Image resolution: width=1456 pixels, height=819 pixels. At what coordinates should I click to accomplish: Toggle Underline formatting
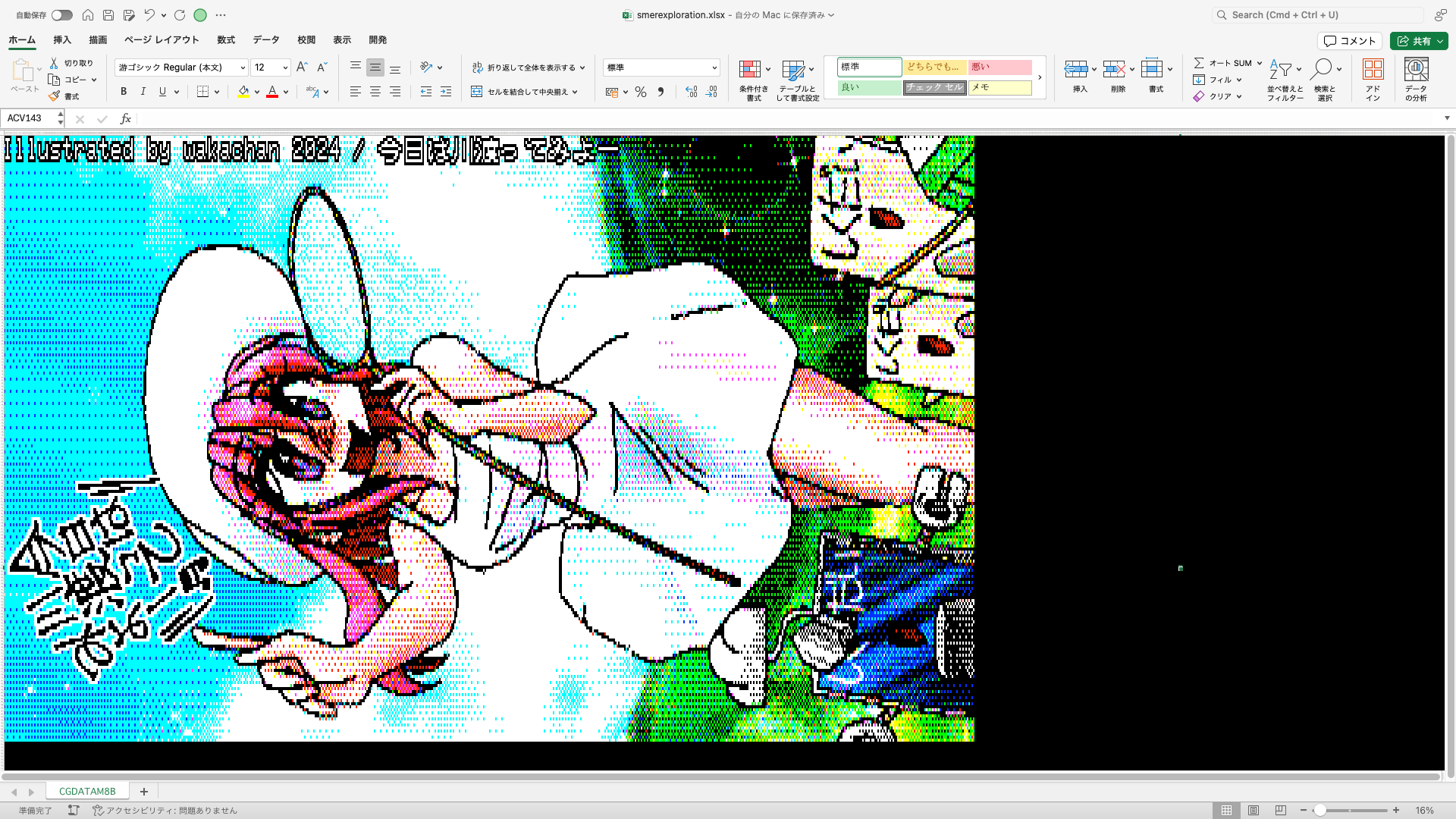[162, 92]
